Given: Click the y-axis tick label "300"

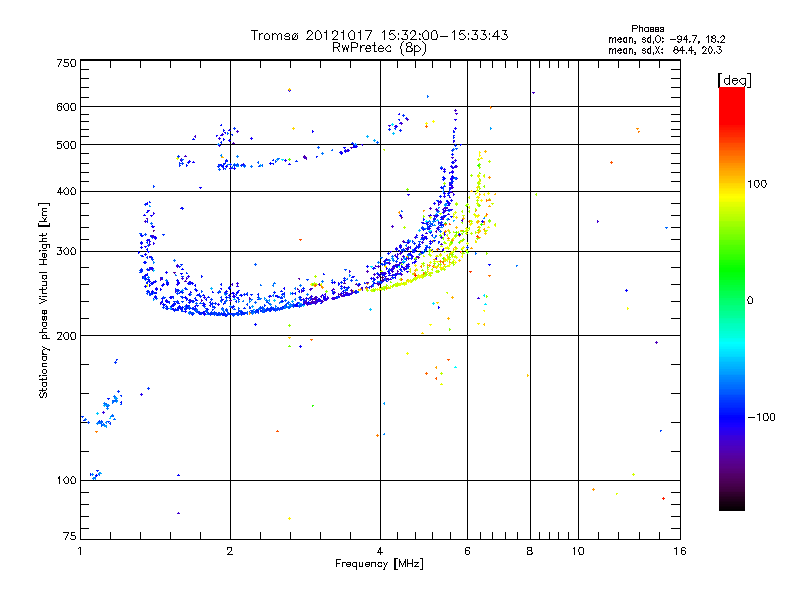Looking at the screenshot, I should [x=66, y=252].
